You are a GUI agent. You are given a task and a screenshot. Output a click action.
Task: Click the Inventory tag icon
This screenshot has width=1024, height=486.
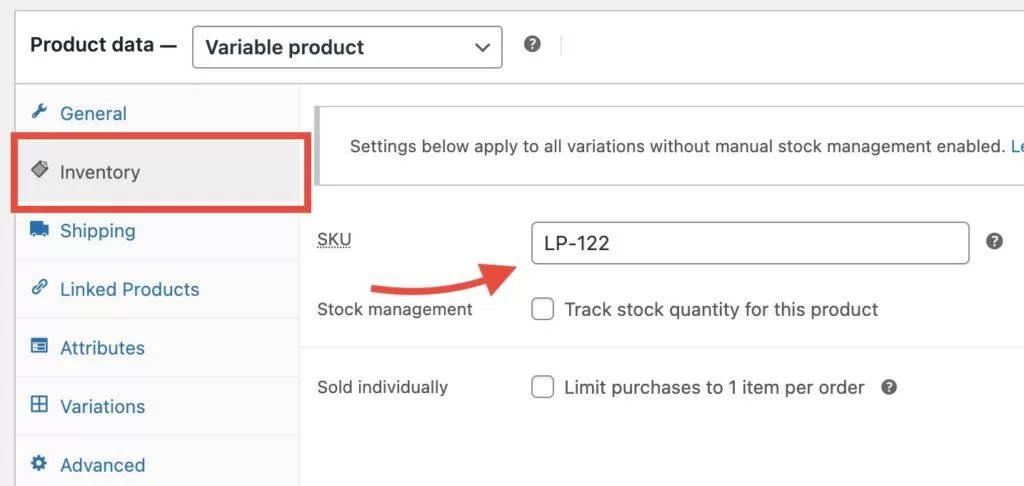point(40,170)
